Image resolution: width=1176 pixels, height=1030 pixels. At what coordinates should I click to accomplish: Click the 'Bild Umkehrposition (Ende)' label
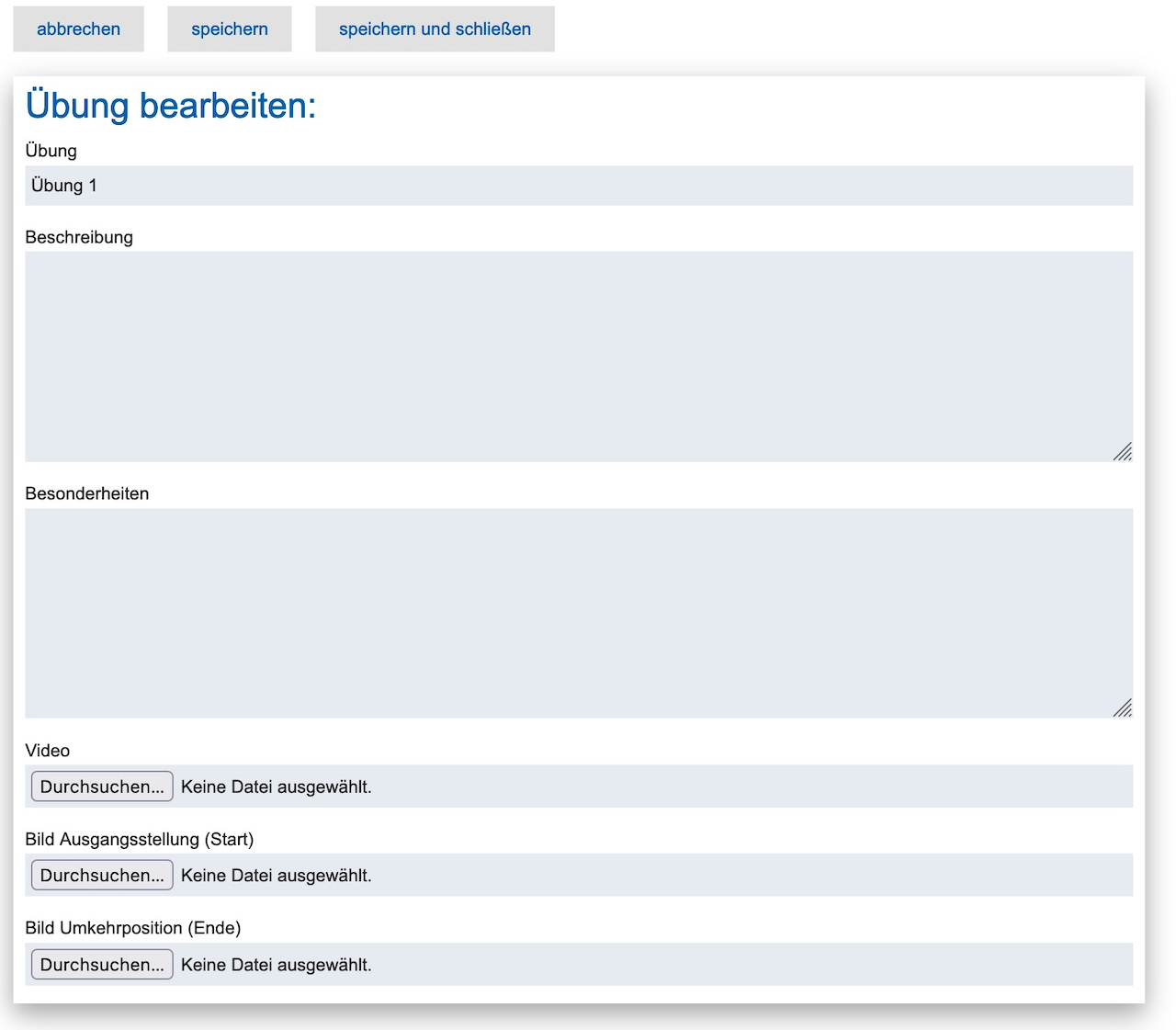(x=133, y=928)
